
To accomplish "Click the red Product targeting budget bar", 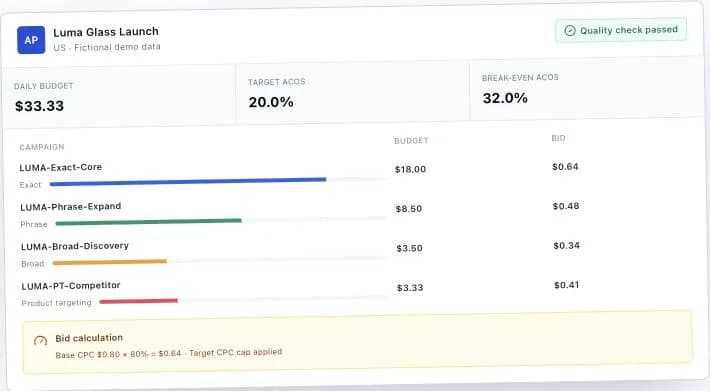I will tap(139, 301).
